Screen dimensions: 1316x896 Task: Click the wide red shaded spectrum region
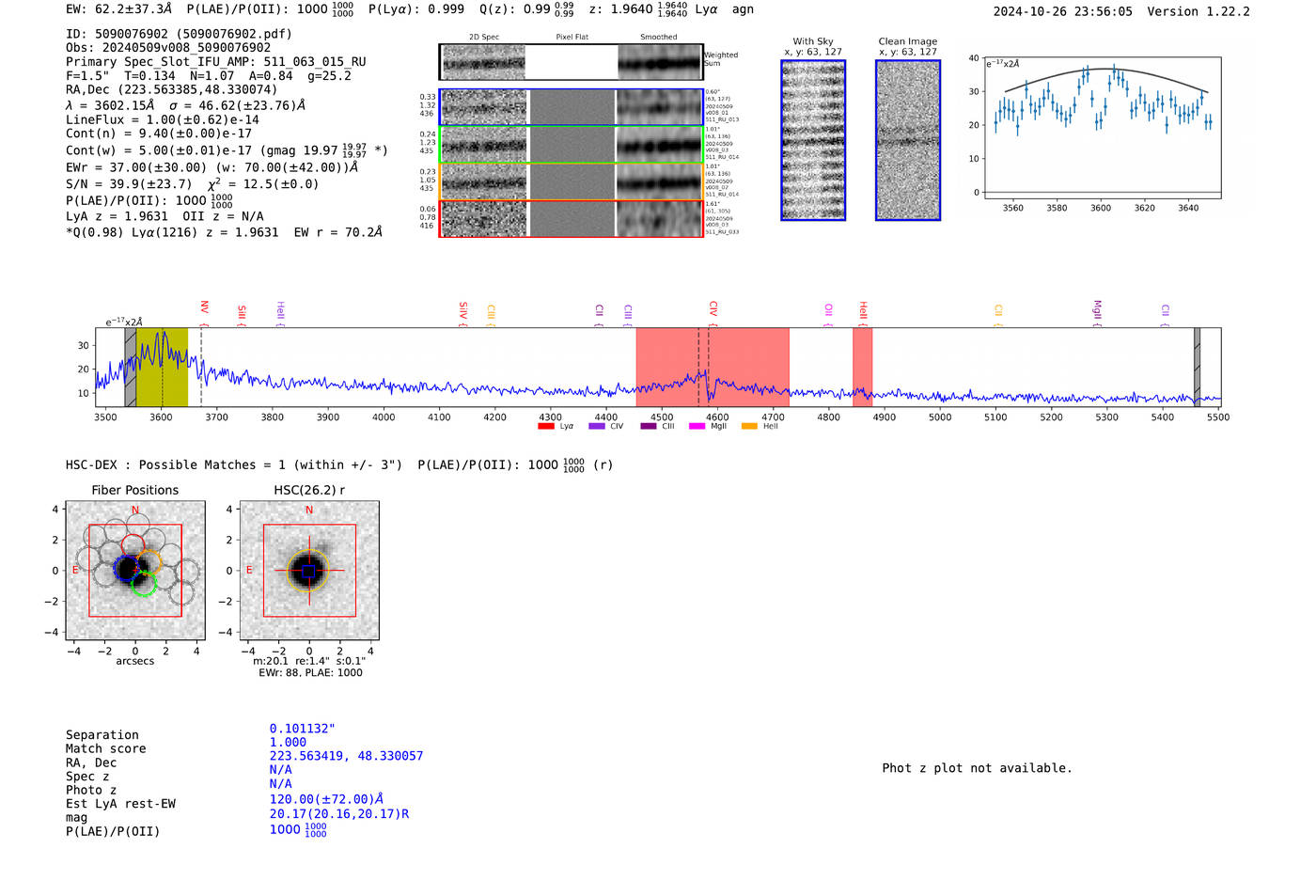click(713, 367)
